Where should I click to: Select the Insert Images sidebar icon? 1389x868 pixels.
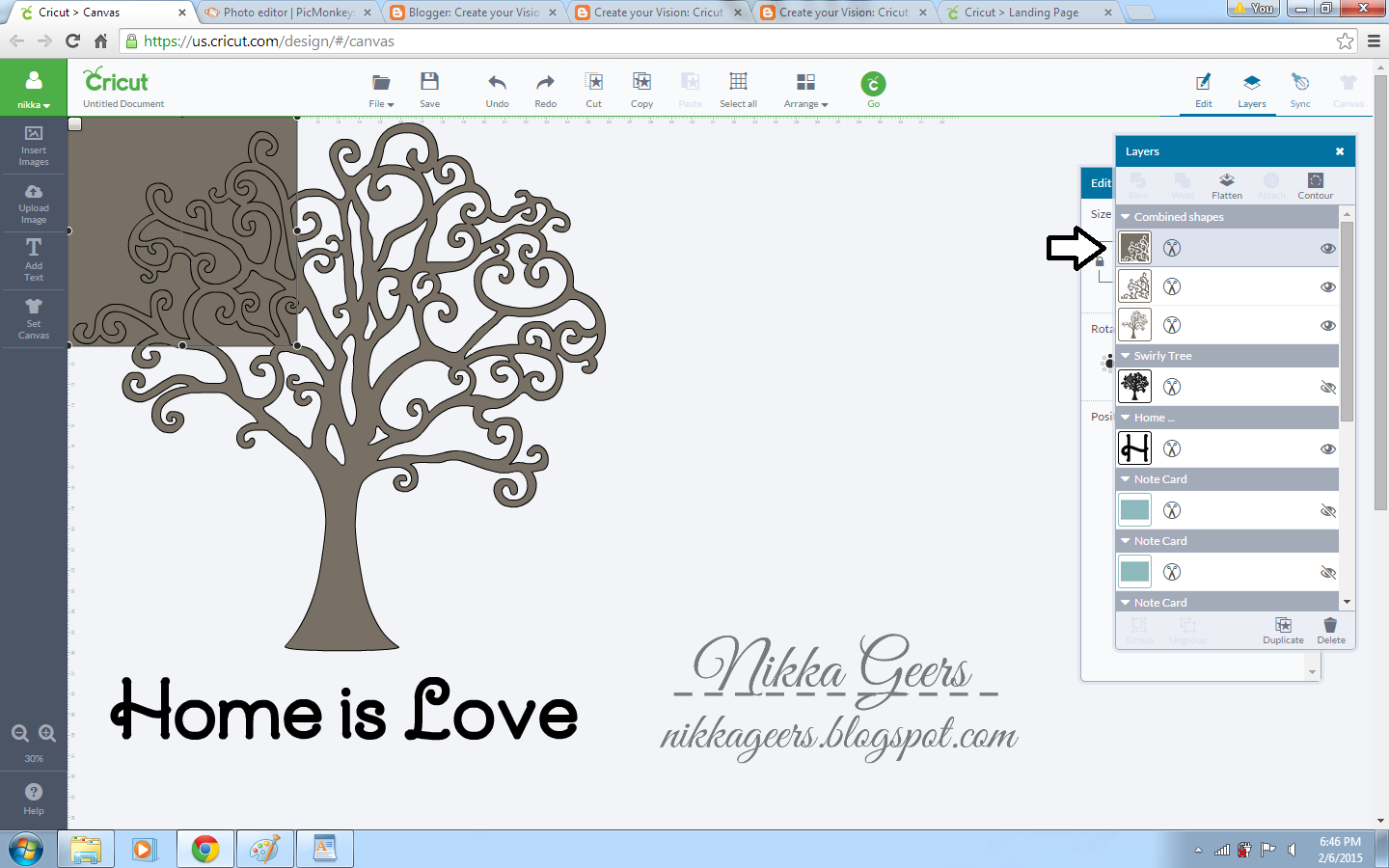click(x=34, y=147)
